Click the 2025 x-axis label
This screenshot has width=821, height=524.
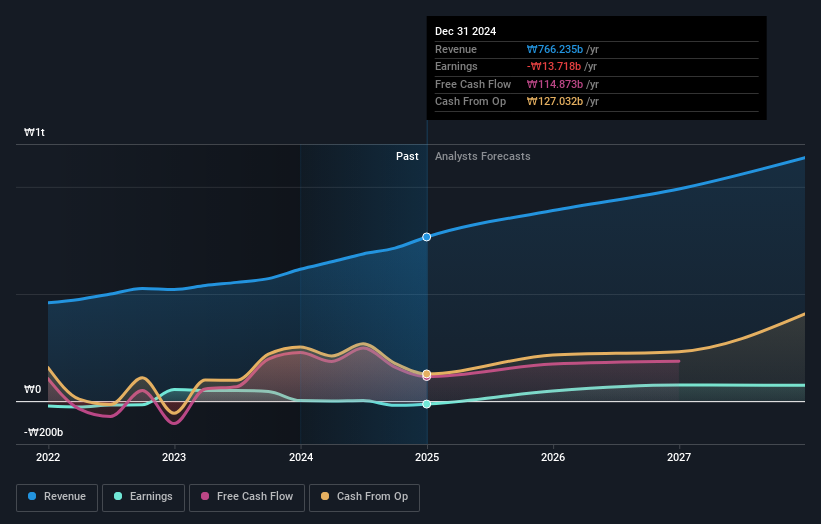[x=427, y=458]
